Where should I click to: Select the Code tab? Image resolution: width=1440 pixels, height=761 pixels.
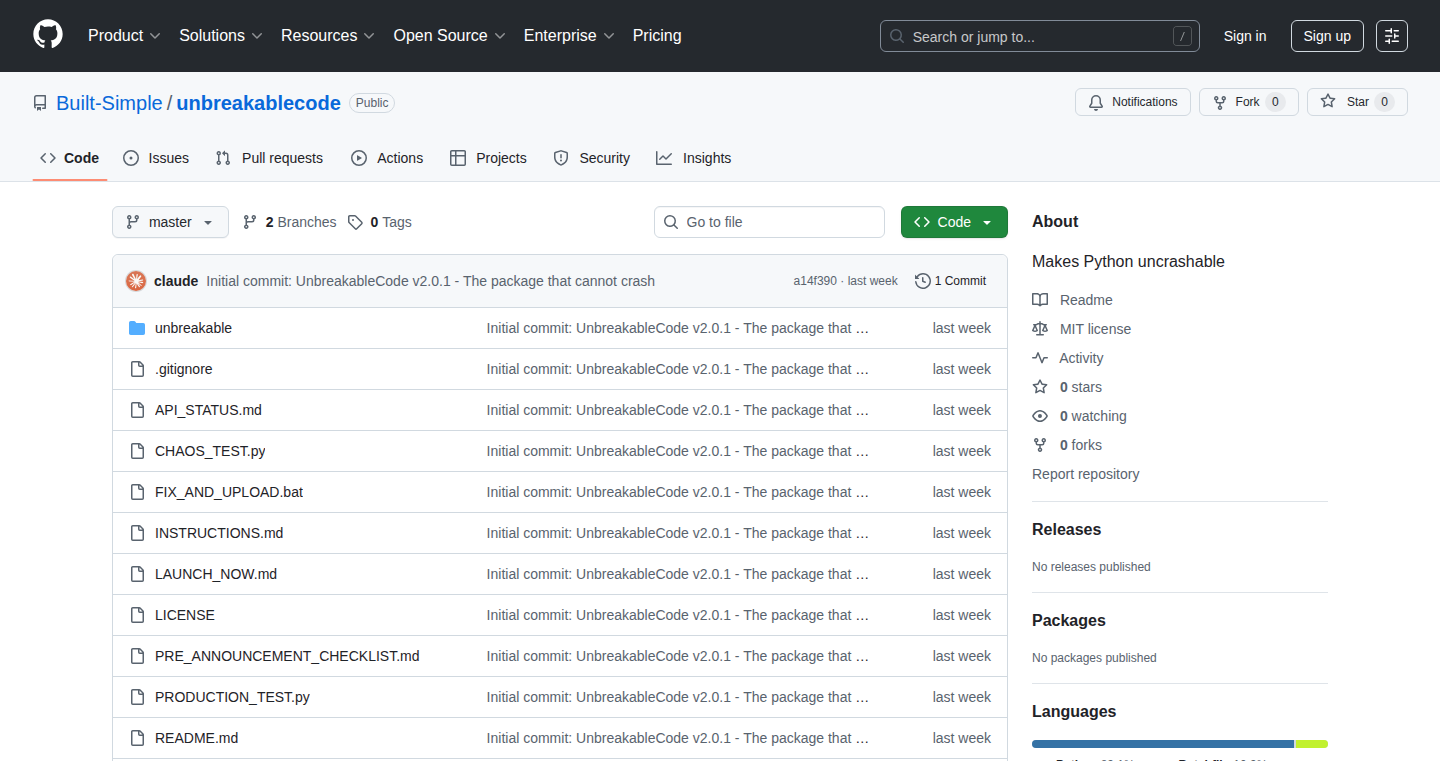[70, 158]
